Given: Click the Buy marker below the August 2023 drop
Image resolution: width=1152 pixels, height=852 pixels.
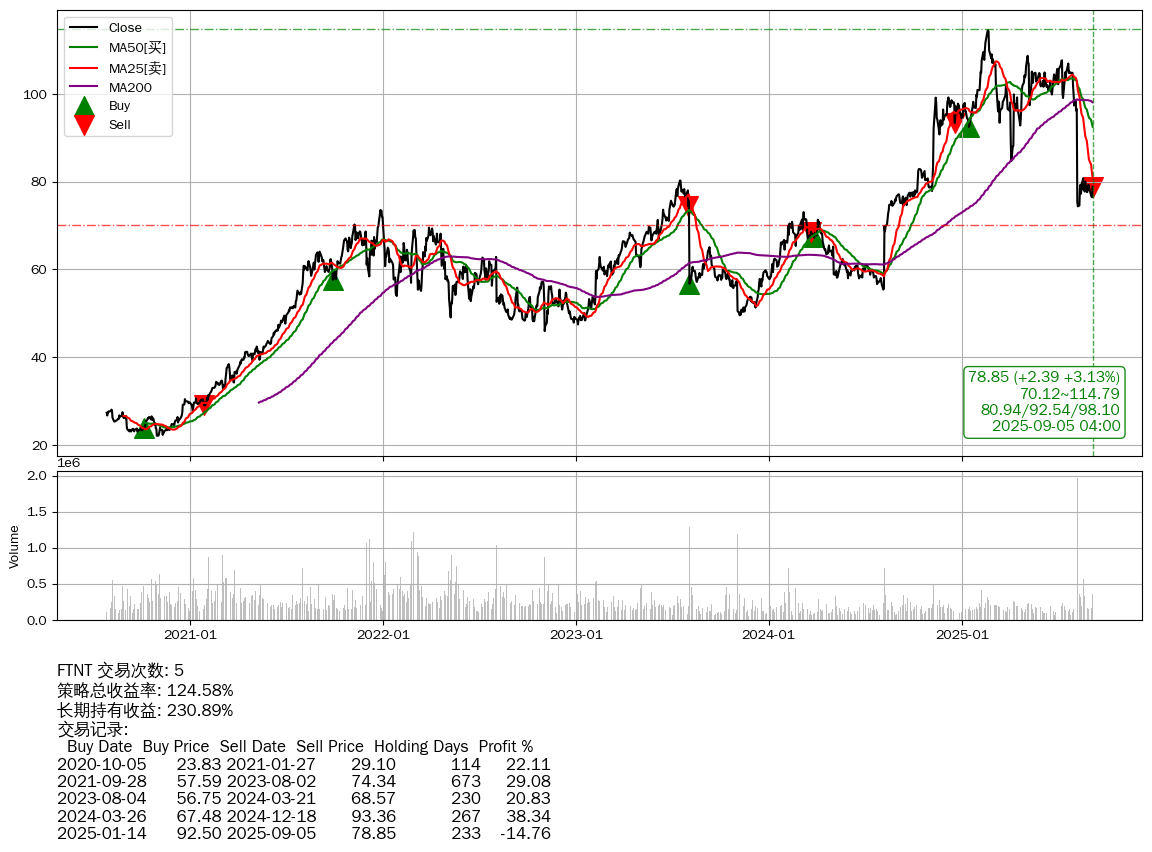Looking at the screenshot, I should [689, 285].
